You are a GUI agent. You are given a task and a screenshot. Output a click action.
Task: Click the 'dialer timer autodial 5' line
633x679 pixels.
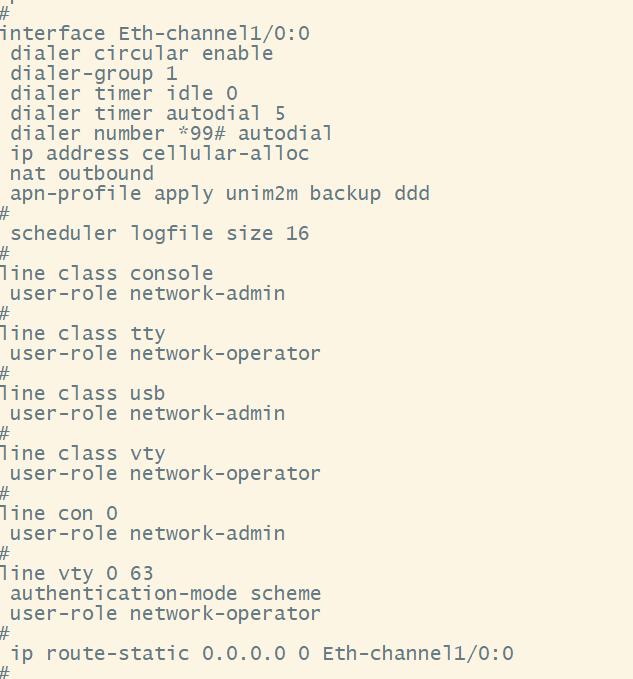point(148,114)
